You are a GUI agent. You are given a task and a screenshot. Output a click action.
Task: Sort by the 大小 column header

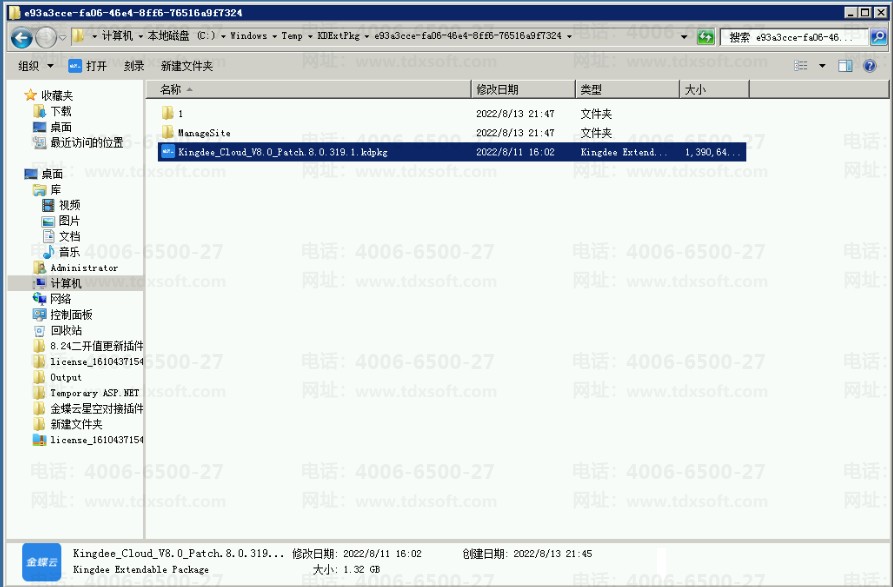[x=714, y=89]
